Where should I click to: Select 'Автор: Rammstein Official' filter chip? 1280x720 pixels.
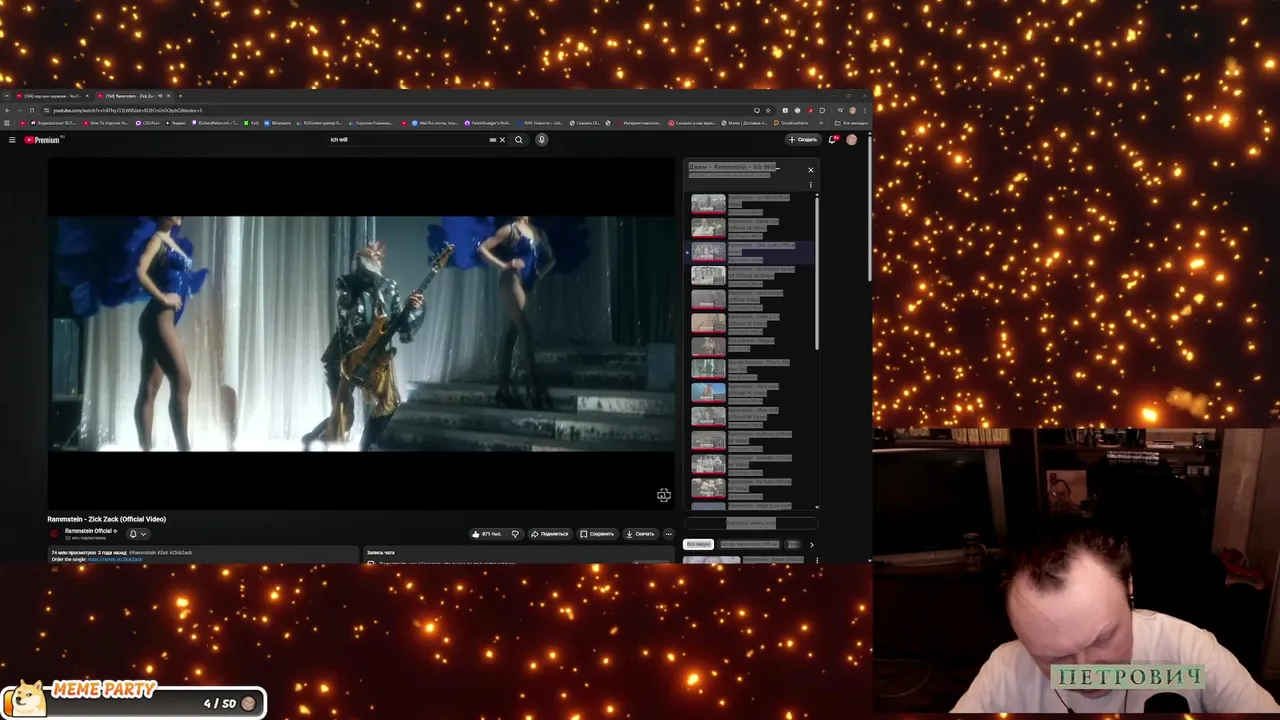tap(749, 544)
